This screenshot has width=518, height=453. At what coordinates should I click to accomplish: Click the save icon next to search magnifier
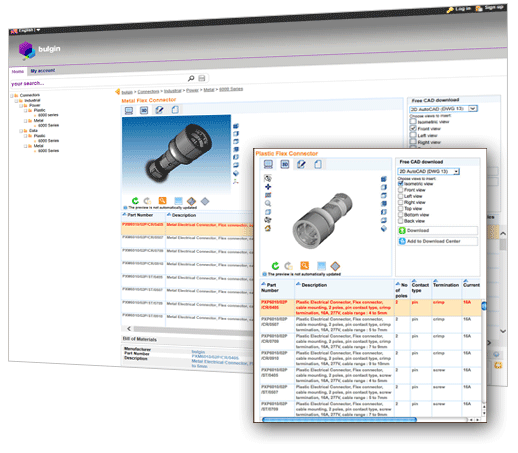pos(202,78)
